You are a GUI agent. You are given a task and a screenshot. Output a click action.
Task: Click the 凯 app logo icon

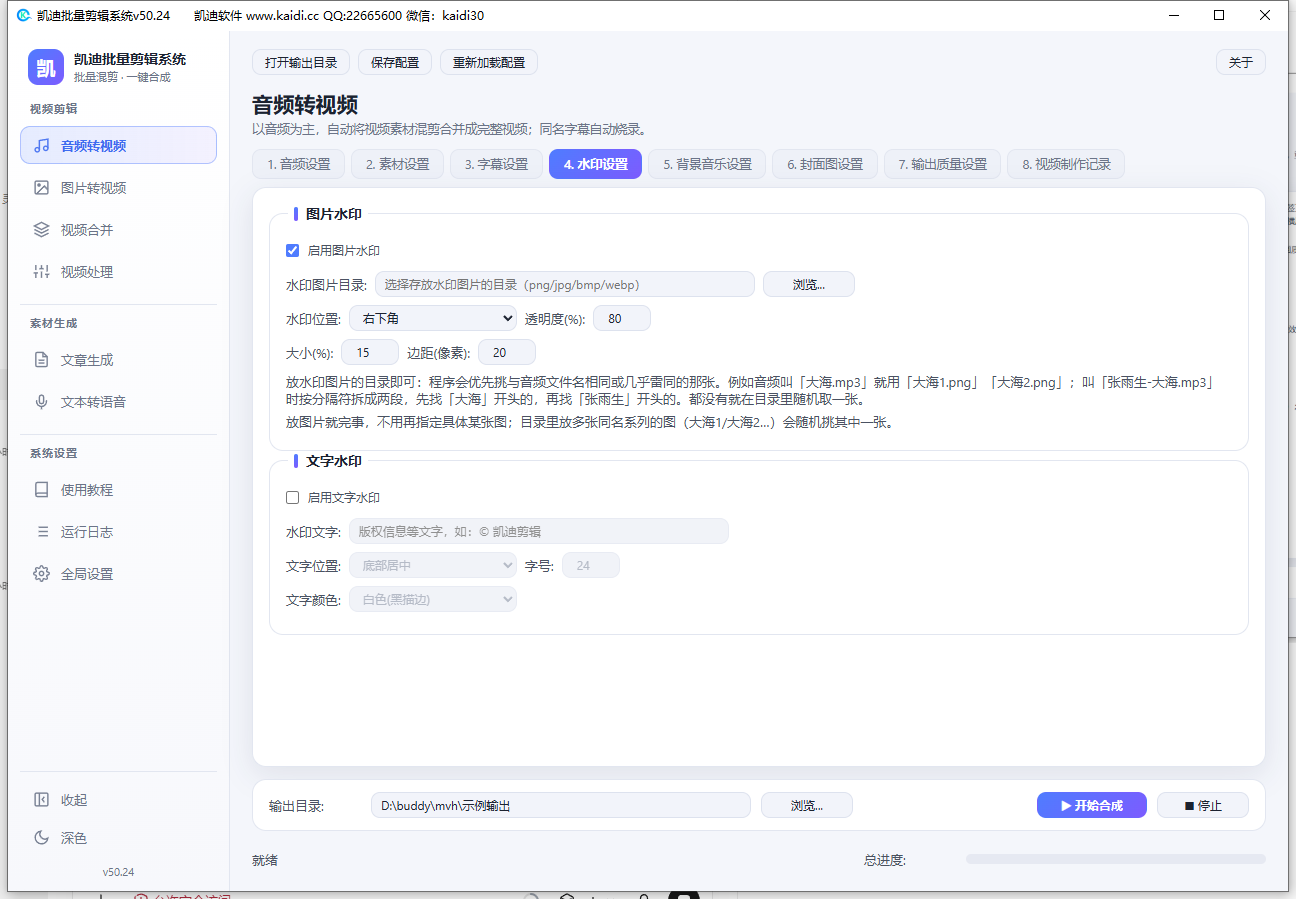click(x=46, y=67)
